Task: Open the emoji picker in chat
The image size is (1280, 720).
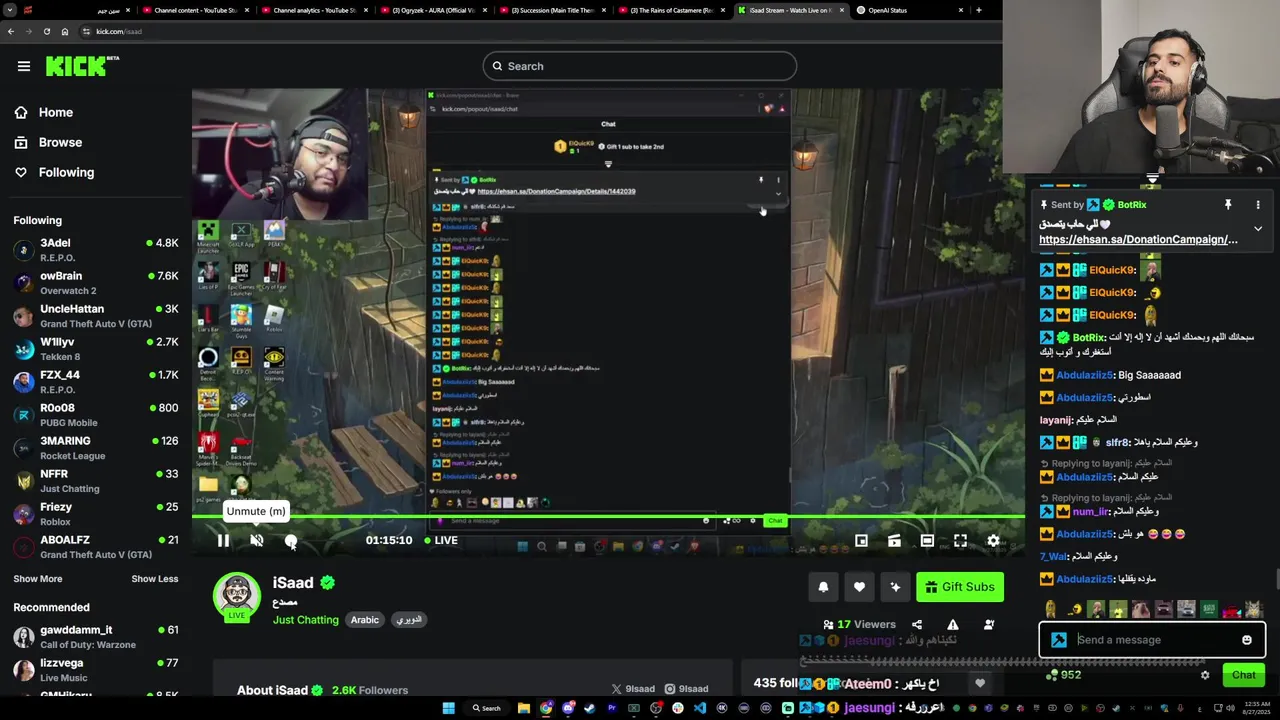Action: click(x=1246, y=640)
